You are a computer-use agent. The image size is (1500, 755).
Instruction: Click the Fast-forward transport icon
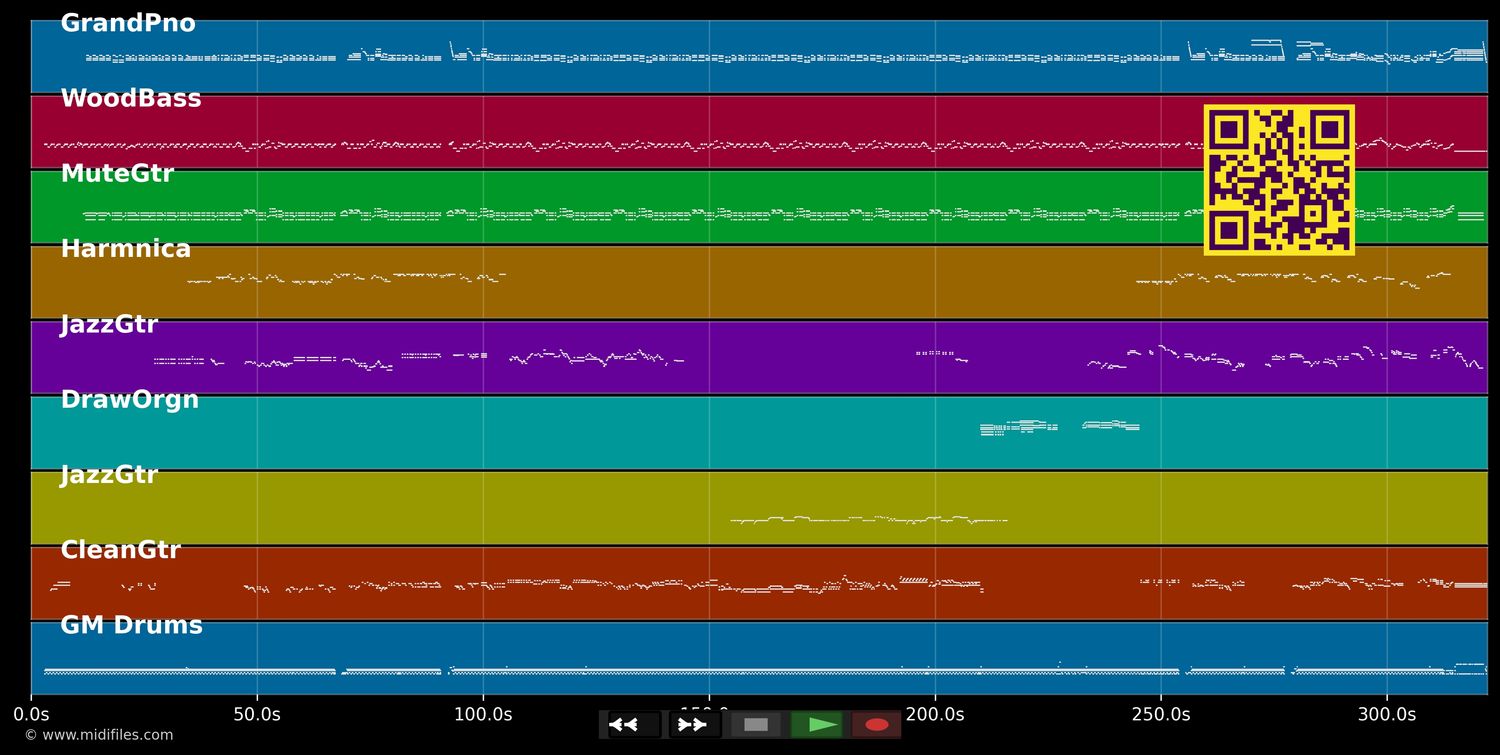[x=692, y=724]
